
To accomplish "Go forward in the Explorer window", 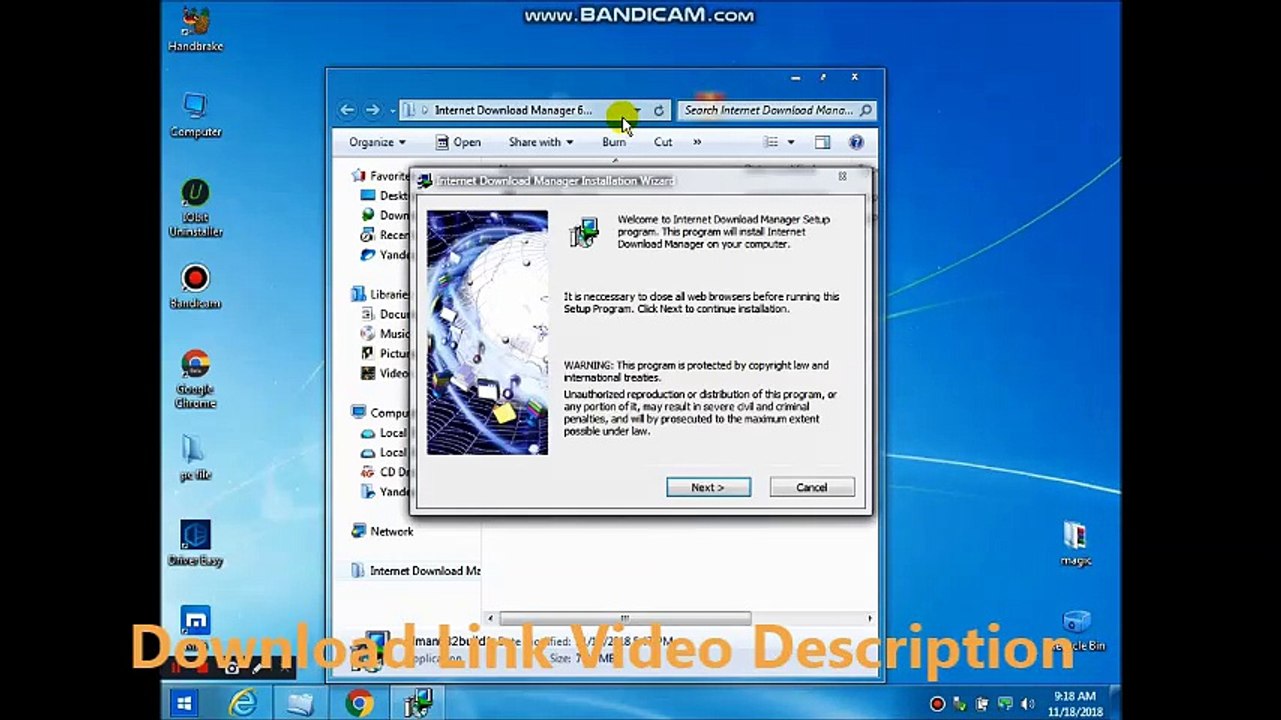I will (x=372, y=110).
